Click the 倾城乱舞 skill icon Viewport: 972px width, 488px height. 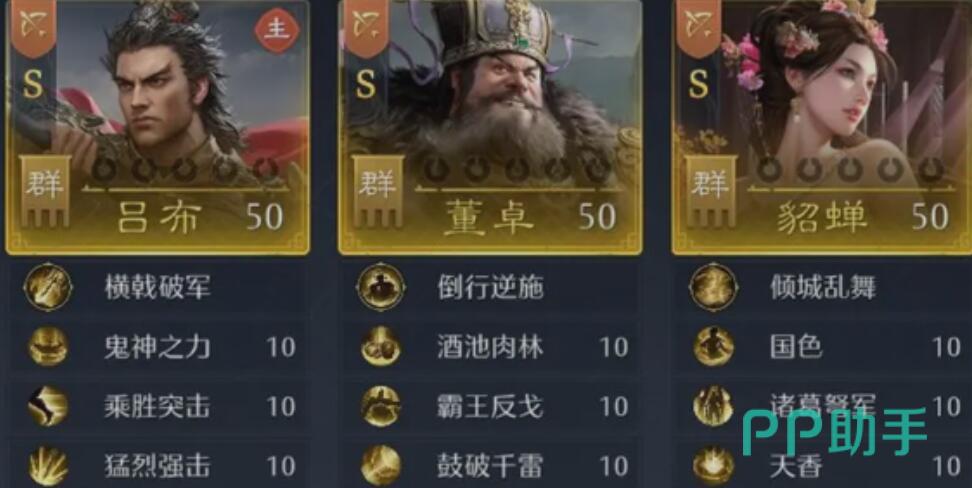[x=714, y=287]
